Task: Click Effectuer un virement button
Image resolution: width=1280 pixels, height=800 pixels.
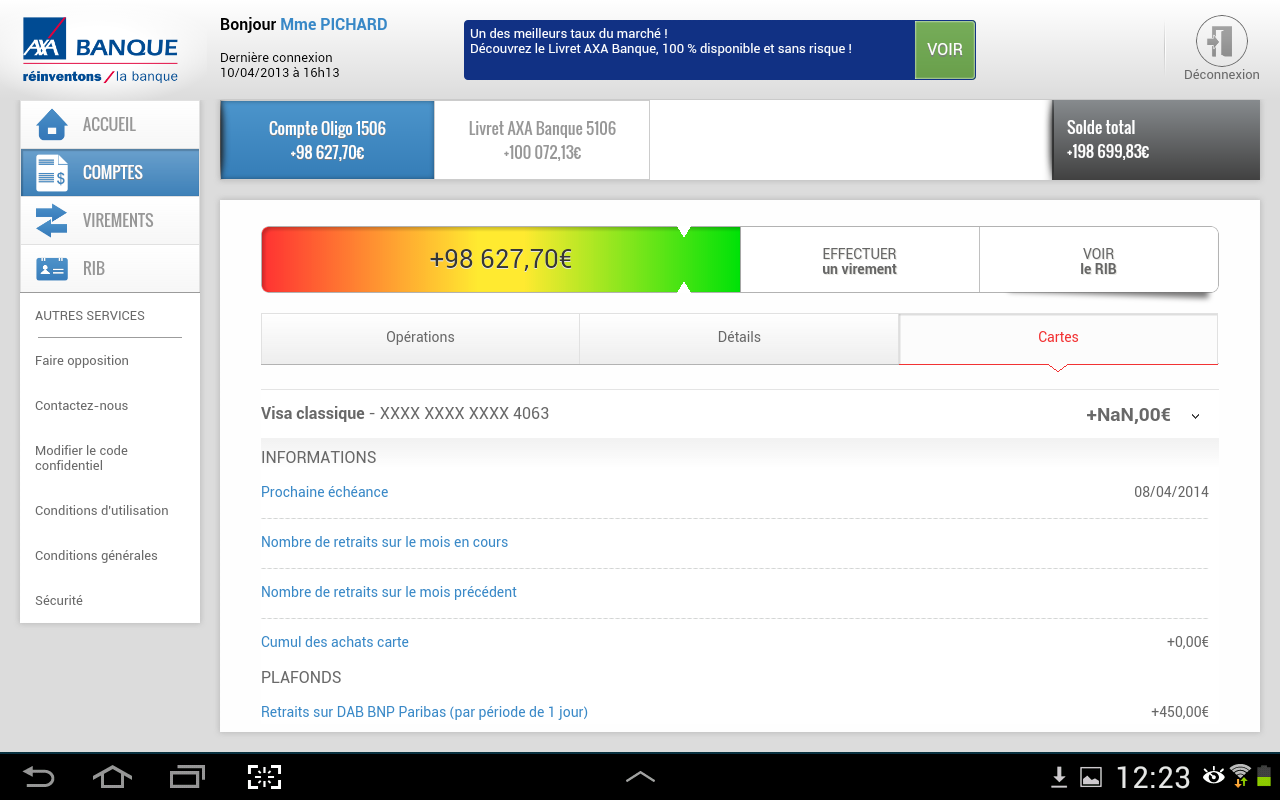Action: (859, 261)
